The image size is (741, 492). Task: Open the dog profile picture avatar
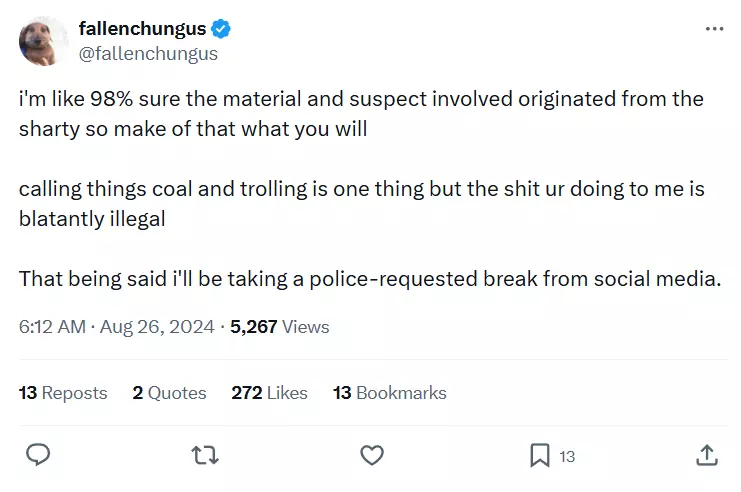point(43,41)
